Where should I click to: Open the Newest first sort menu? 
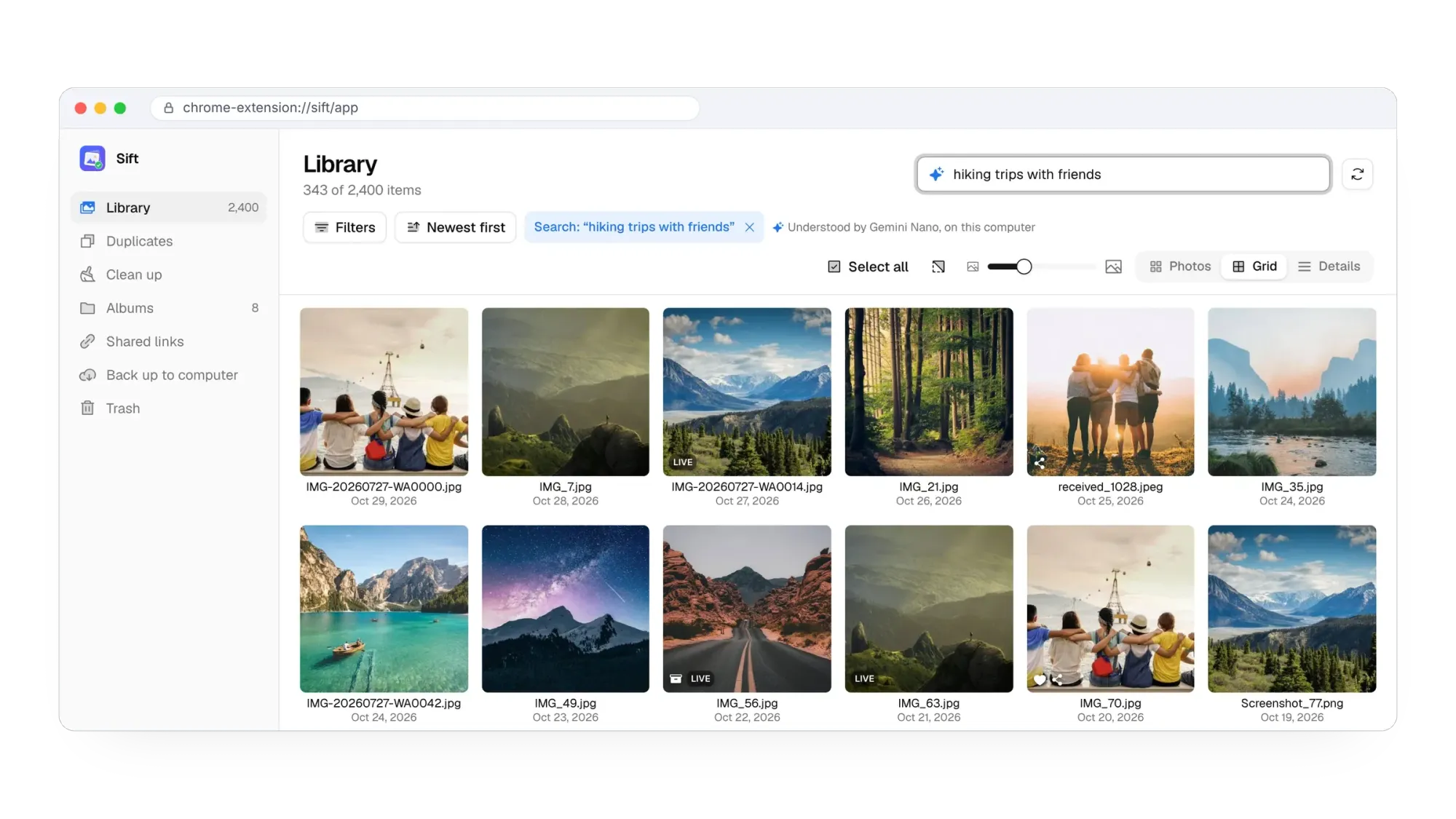pyautogui.click(x=455, y=227)
